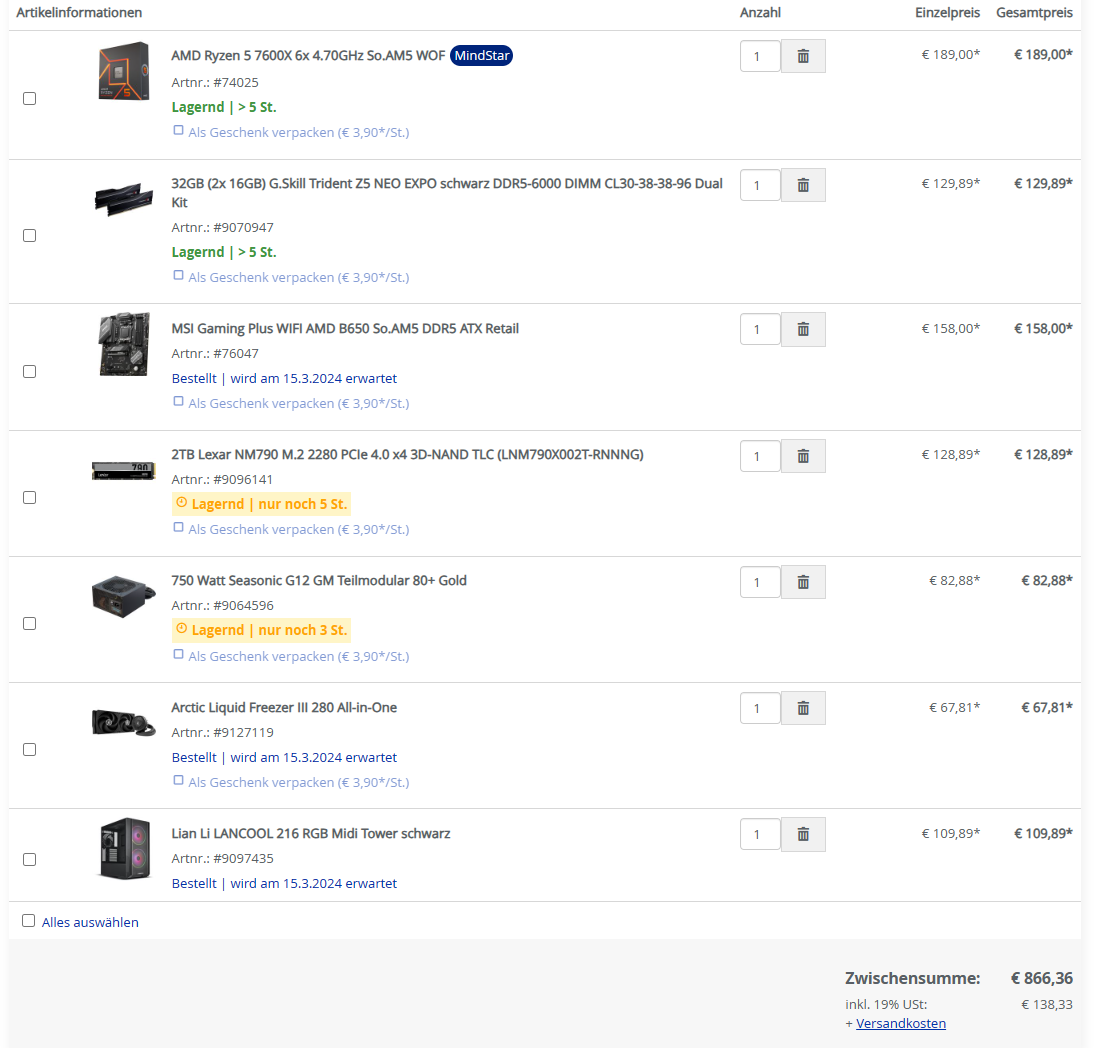Enable the Alles auswählen checkbox
This screenshot has height=1048, width=1106.
(x=28, y=921)
